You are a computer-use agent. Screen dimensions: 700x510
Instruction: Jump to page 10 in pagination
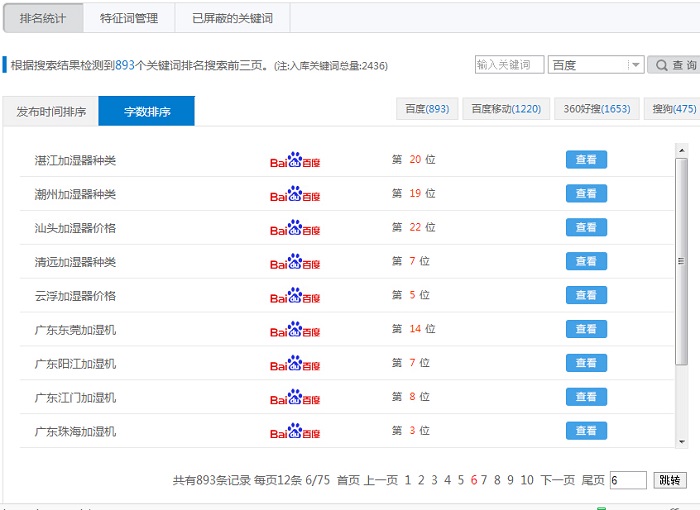(527, 480)
